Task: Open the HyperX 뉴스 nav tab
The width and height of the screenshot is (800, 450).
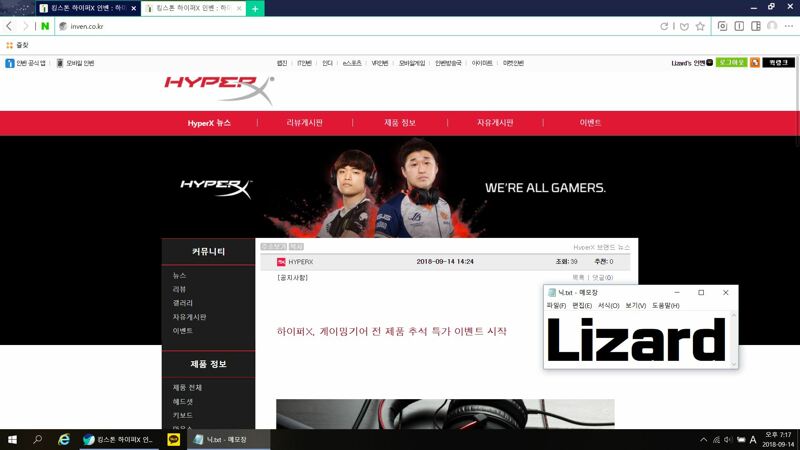Action: 209,123
